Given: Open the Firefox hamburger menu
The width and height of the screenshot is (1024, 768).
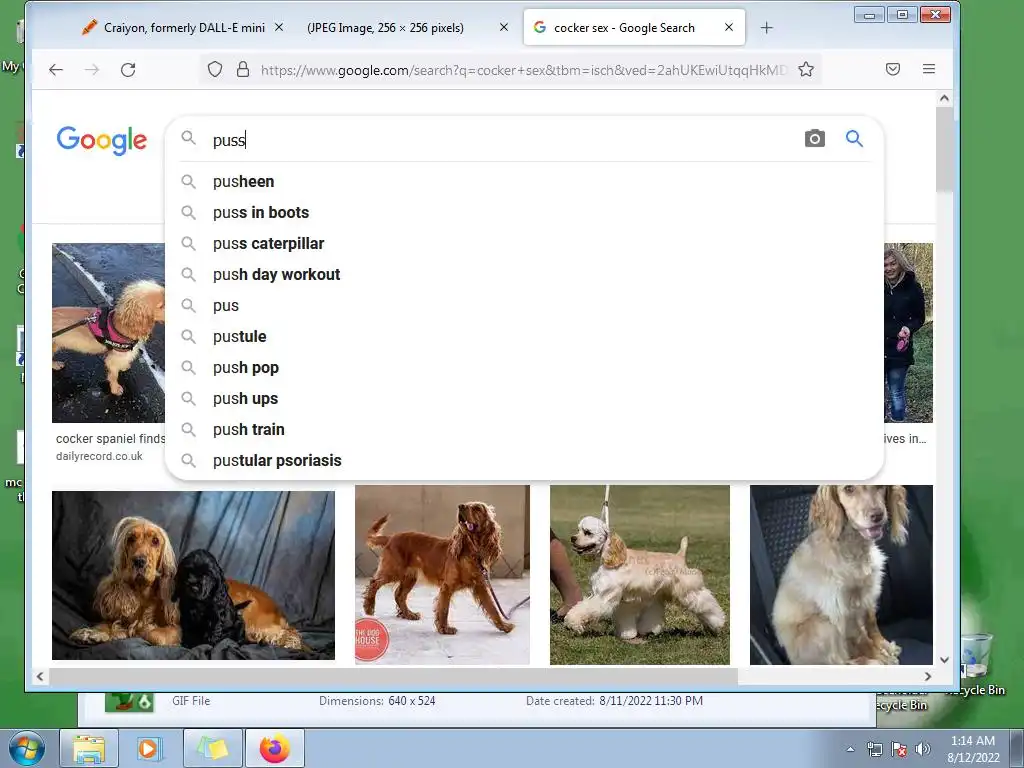Looking at the screenshot, I should click(x=929, y=69).
